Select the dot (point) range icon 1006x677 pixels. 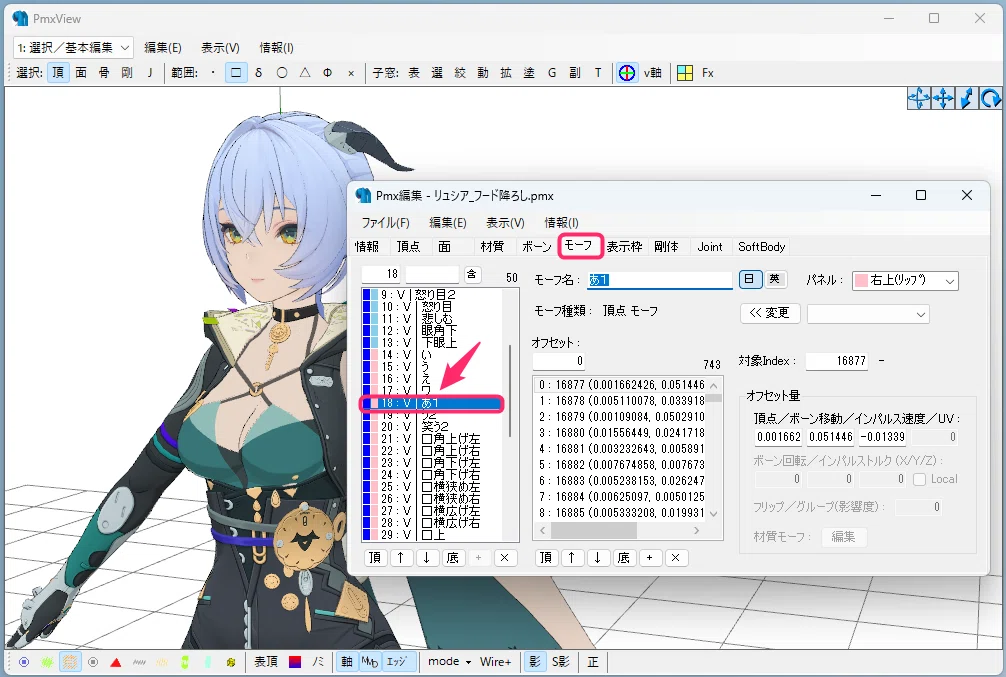[213, 73]
